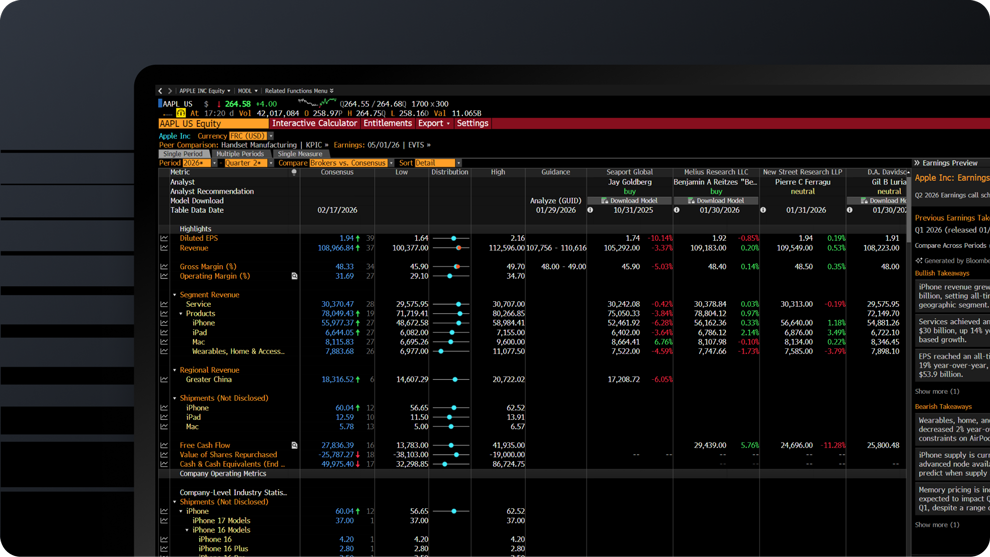Viewport: 990px width, 557px height.
Task: Open chart icon for Diluted EPS row
Action: click(164, 239)
